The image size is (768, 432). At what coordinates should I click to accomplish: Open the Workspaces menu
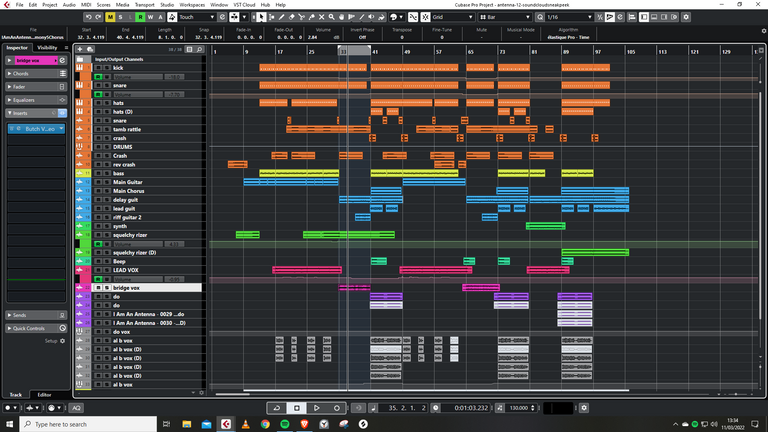pyautogui.click(x=192, y=5)
